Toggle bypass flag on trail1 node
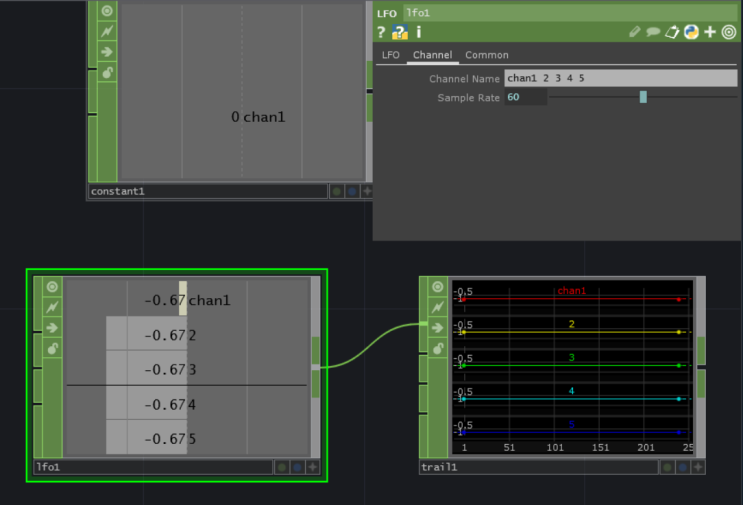 click(x=437, y=307)
